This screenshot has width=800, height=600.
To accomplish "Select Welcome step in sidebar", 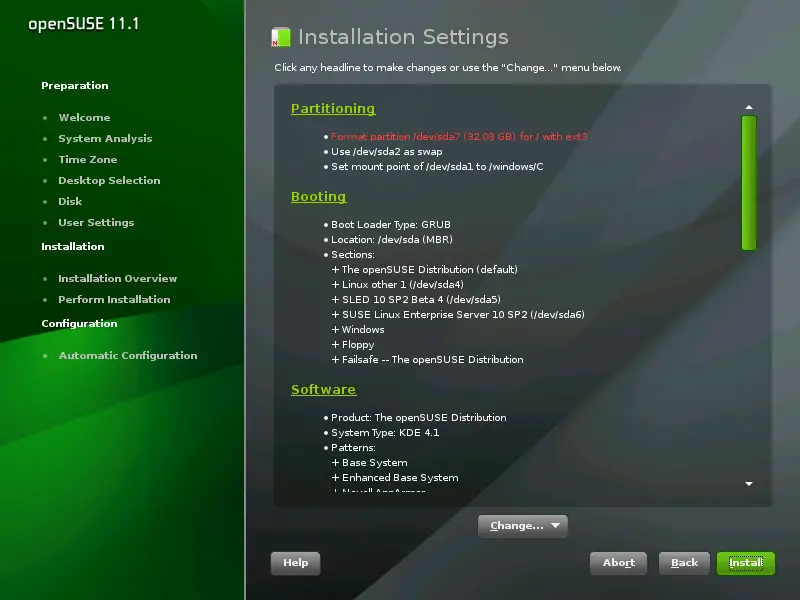I will pos(84,118).
